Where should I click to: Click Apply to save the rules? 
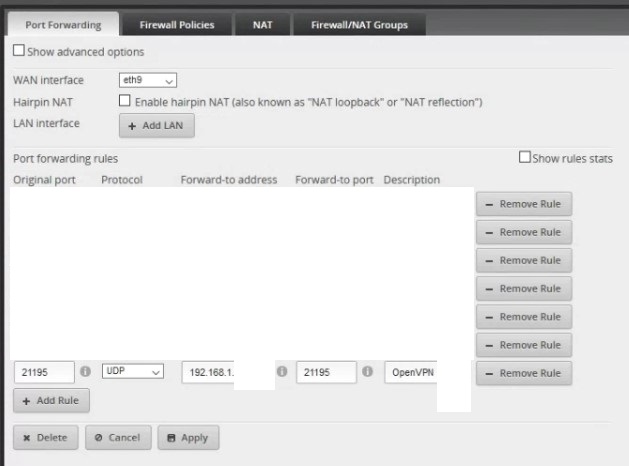point(188,438)
